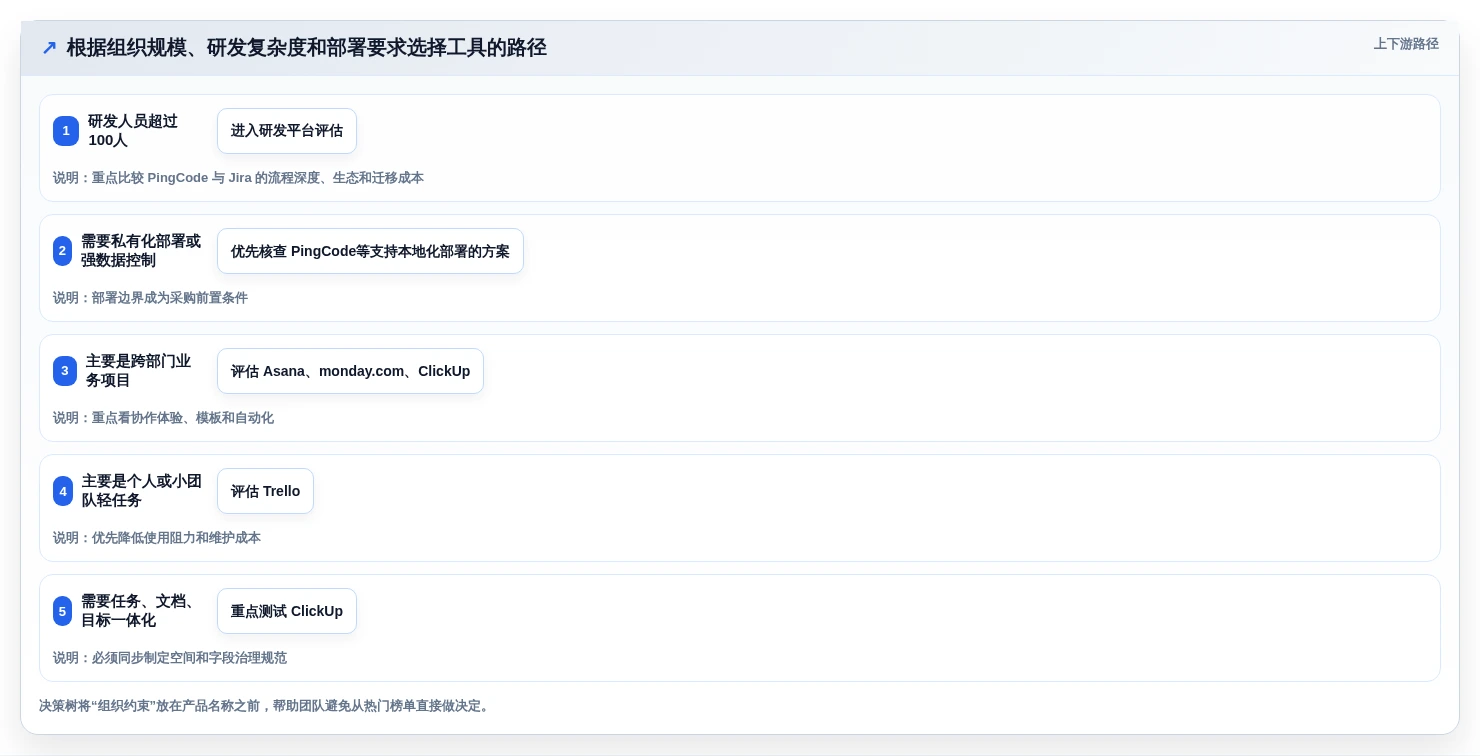Click the step 1 number badge
The width and height of the screenshot is (1480, 756).
tap(66, 131)
